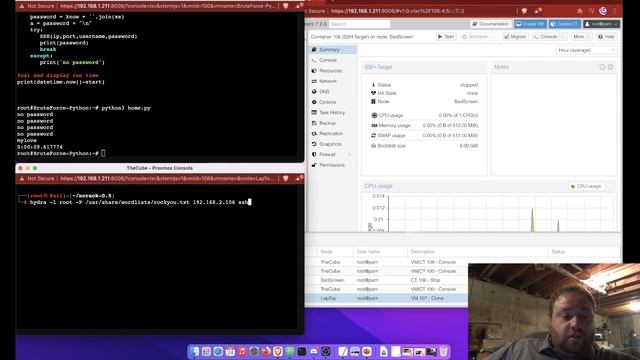Click the profile avatar in main browser toolbar
The height and width of the screenshot is (360, 640).
point(603,11)
